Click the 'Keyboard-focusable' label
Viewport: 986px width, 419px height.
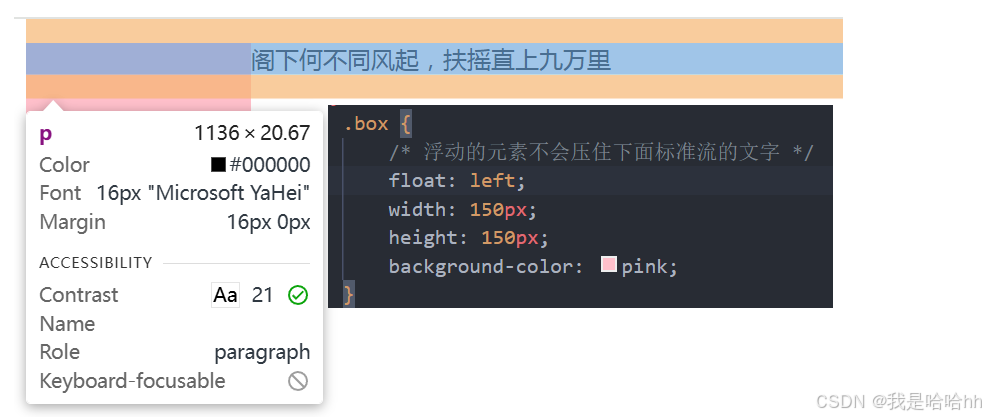pos(132,381)
